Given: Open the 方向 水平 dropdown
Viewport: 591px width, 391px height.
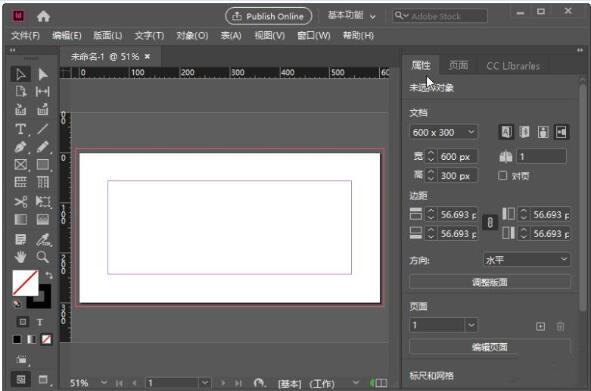Looking at the screenshot, I should click(526, 260).
